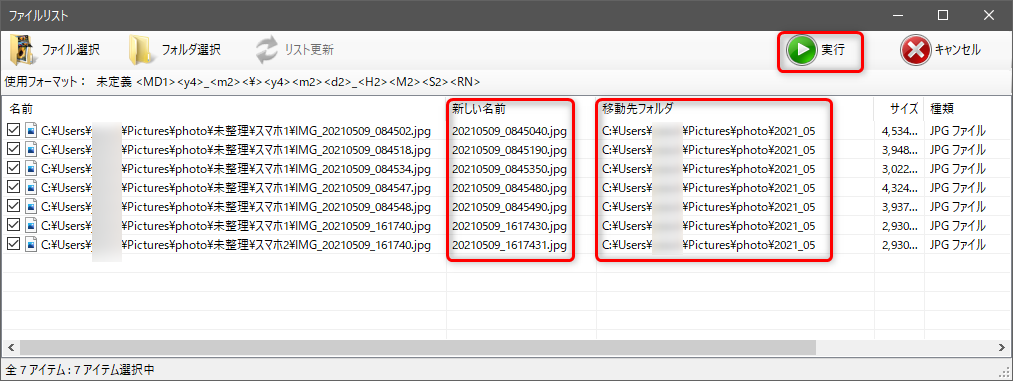1013x381 pixels.
Task: Select new name 20210509_0845190.jpg
Action: coord(509,150)
